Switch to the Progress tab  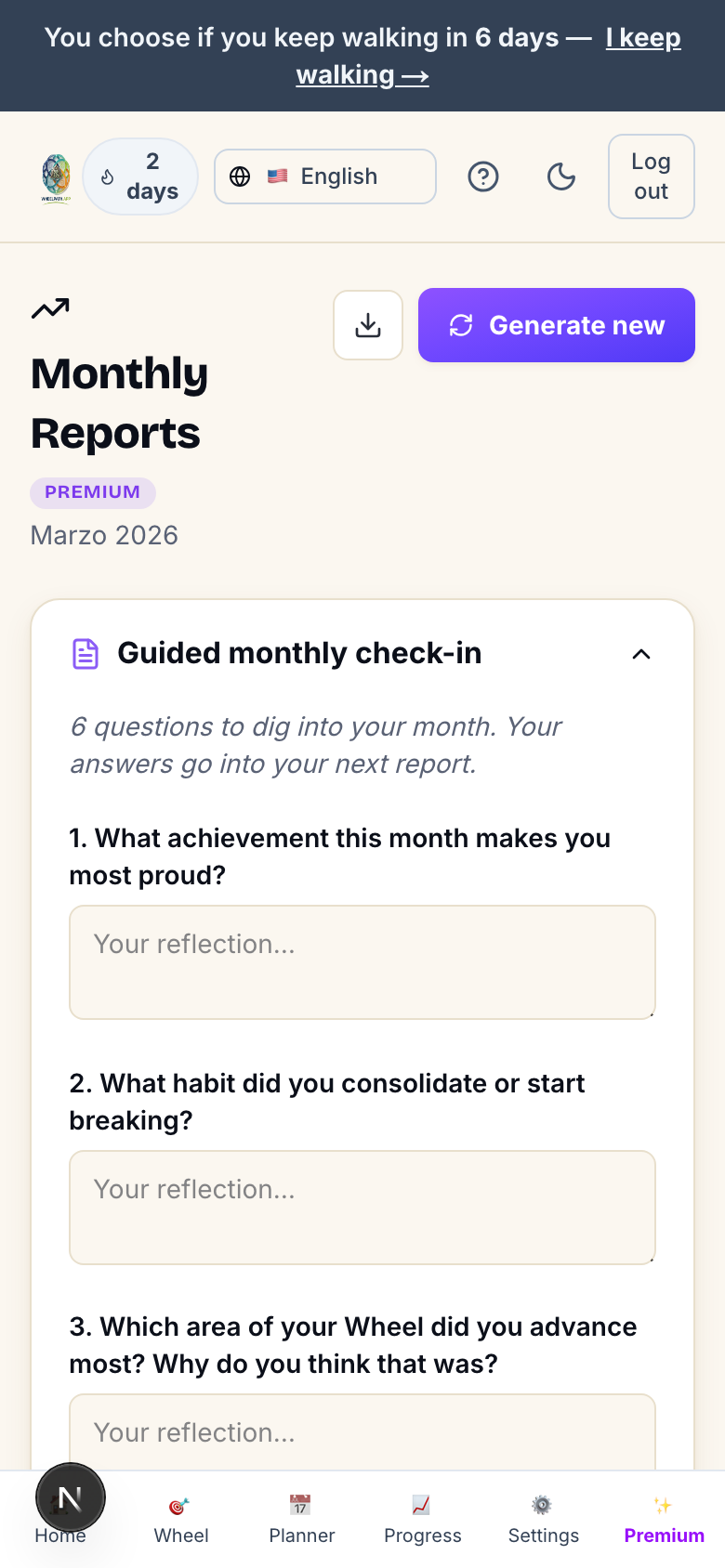pyautogui.click(x=423, y=1520)
